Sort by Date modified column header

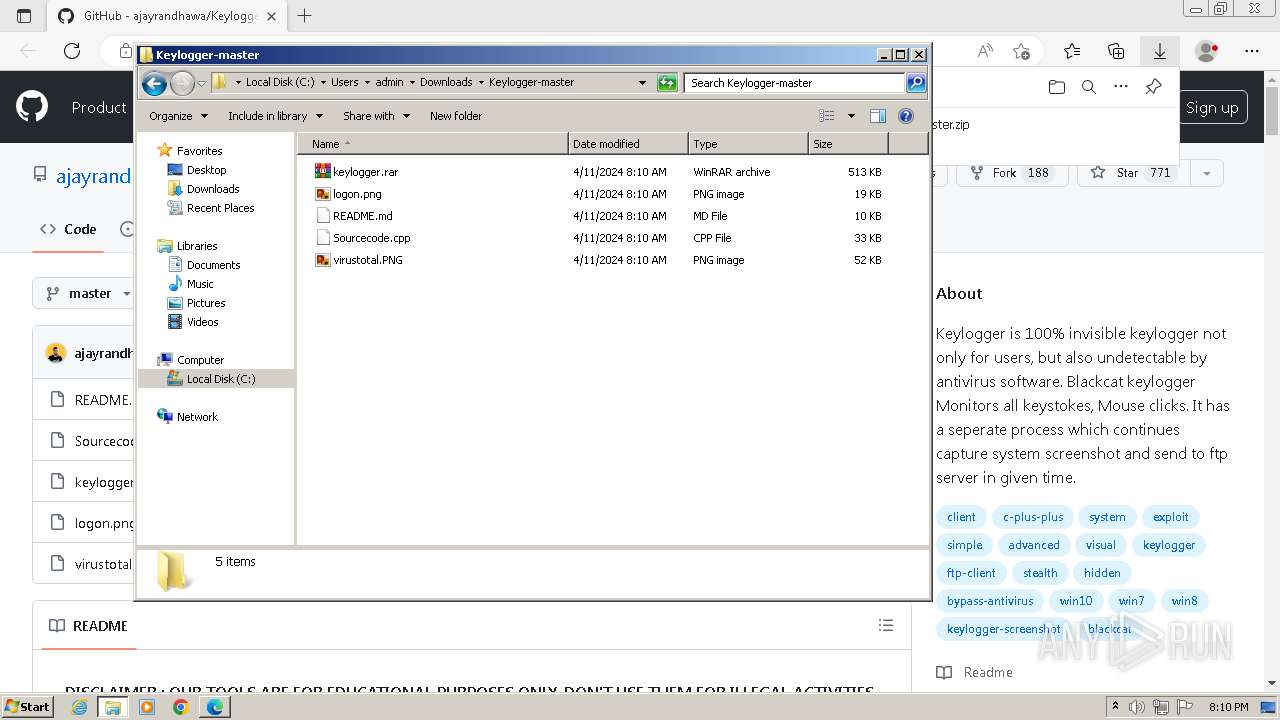(x=628, y=144)
